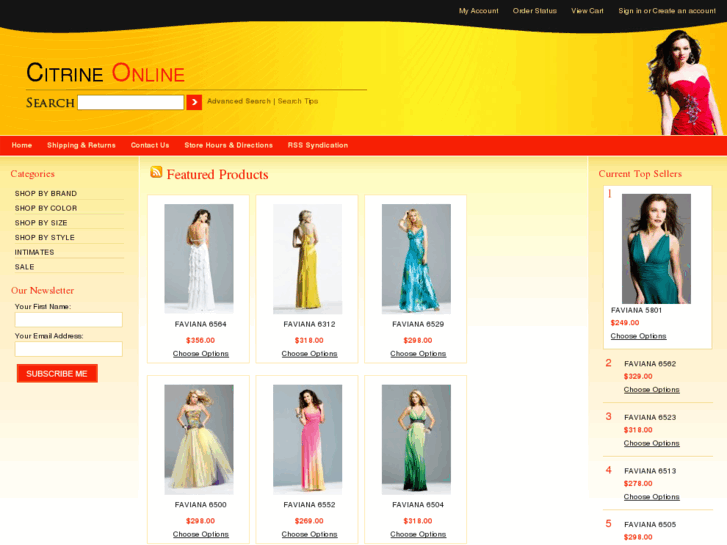Choose Options for Faviana 6312
727x545 pixels.
point(309,354)
